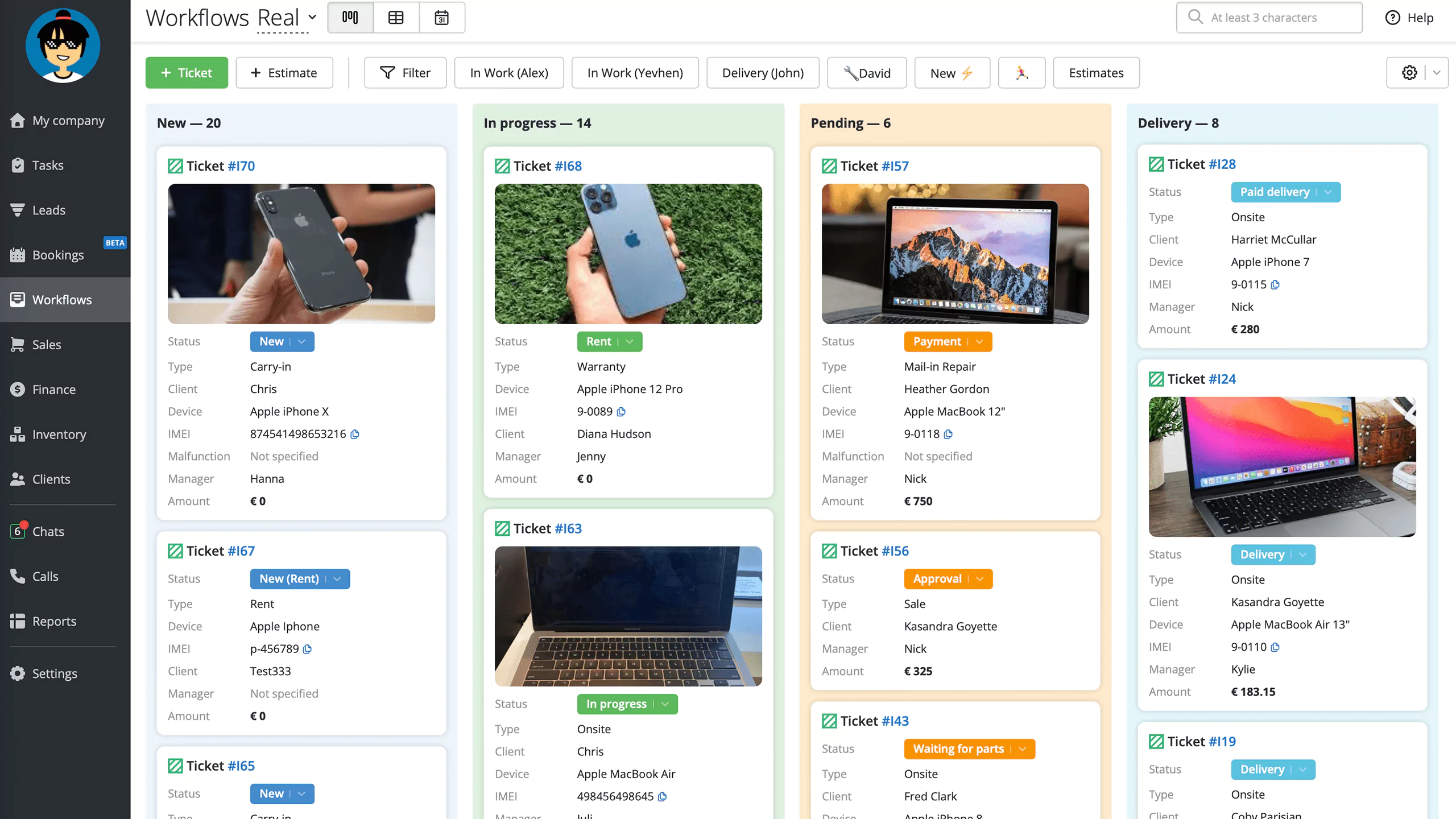This screenshot has height=819, width=1456.
Task: Copy IMEI 874541498653216 to clipboard
Action: [x=355, y=434]
